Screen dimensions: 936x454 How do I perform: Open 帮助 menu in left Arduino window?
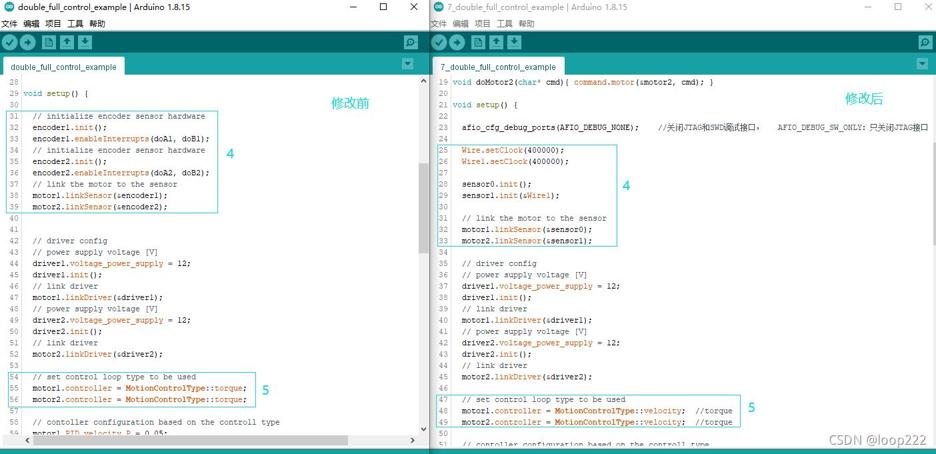coord(97,24)
